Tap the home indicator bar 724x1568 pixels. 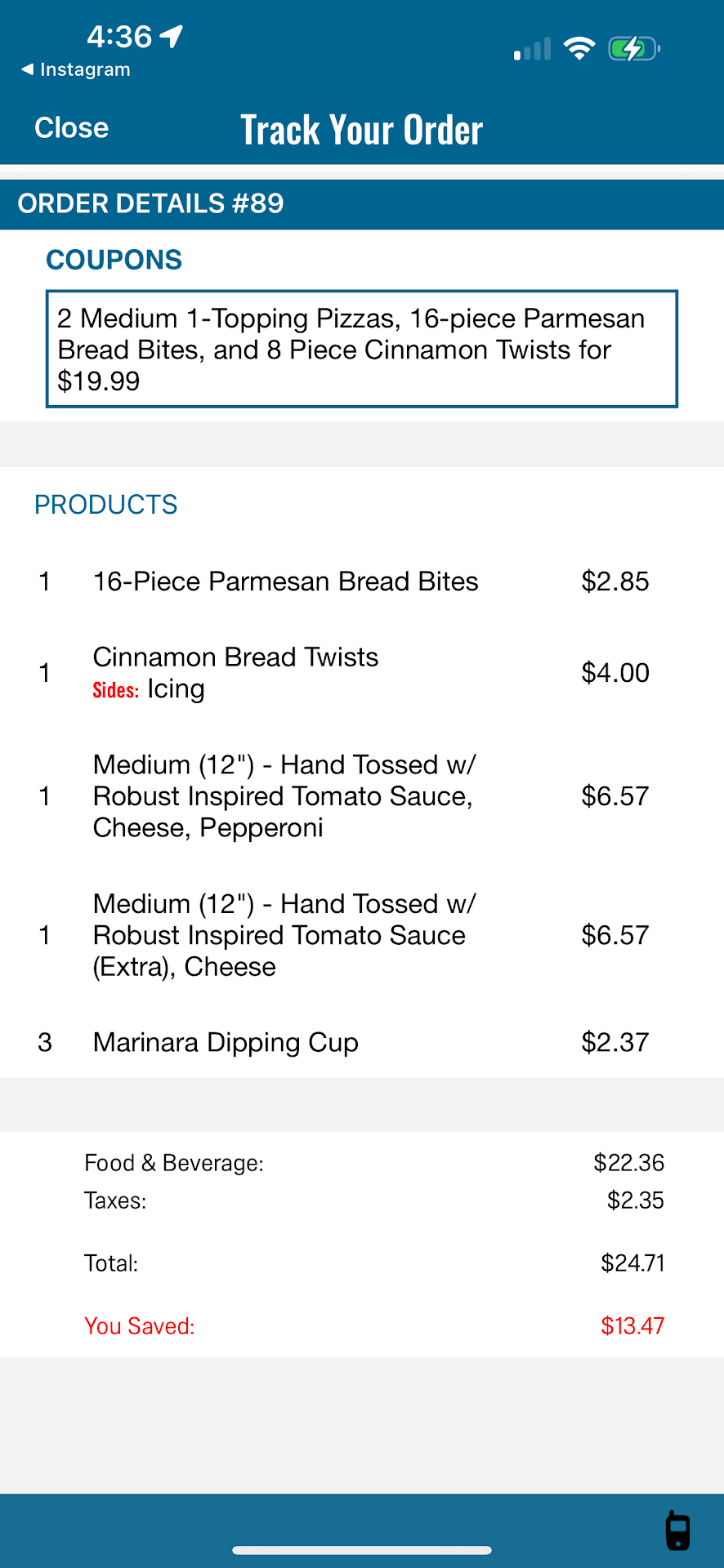coord(361,1549)
